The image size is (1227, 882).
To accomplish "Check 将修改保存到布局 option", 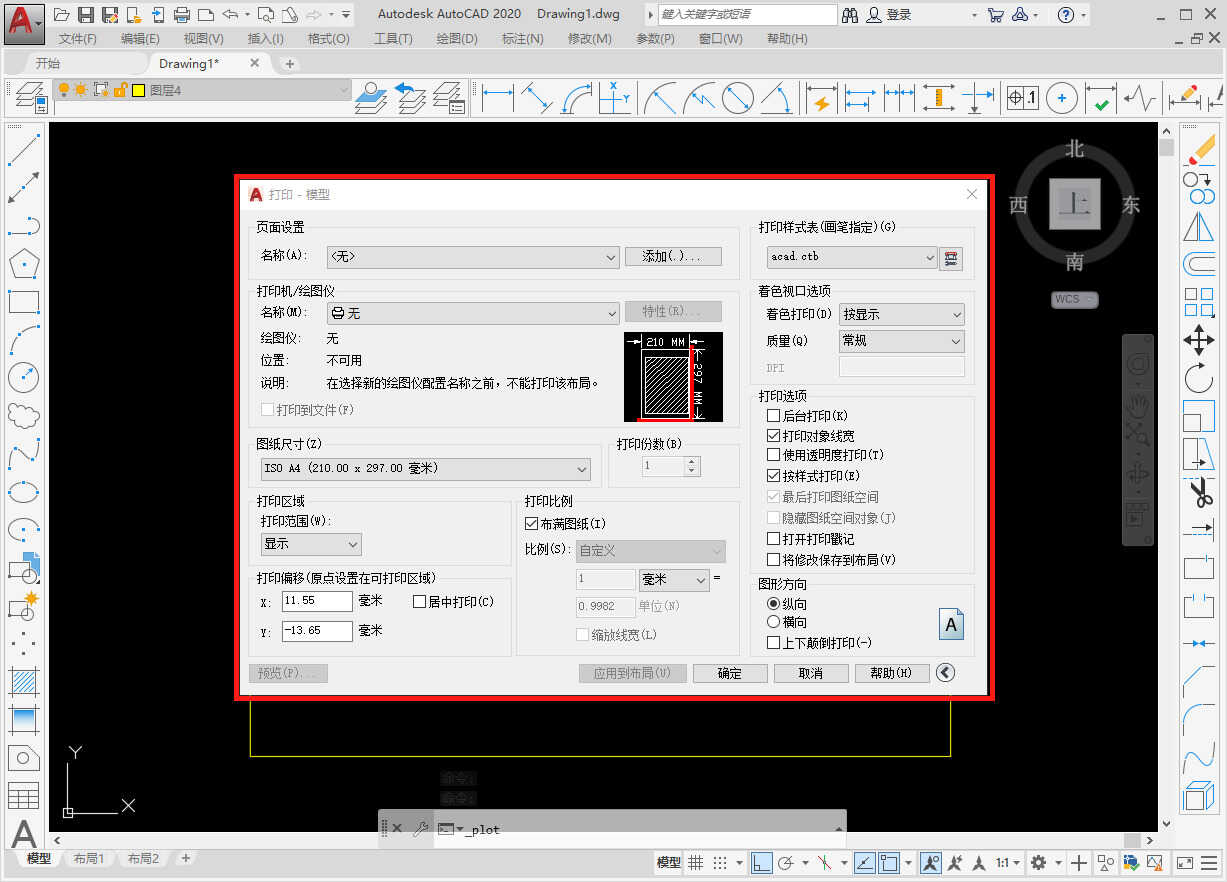I will tap(773, 560).
